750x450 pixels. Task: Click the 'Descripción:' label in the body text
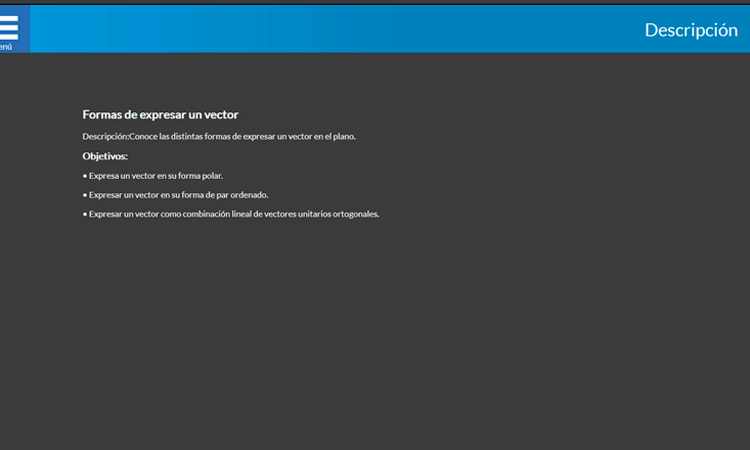(105, 136)
